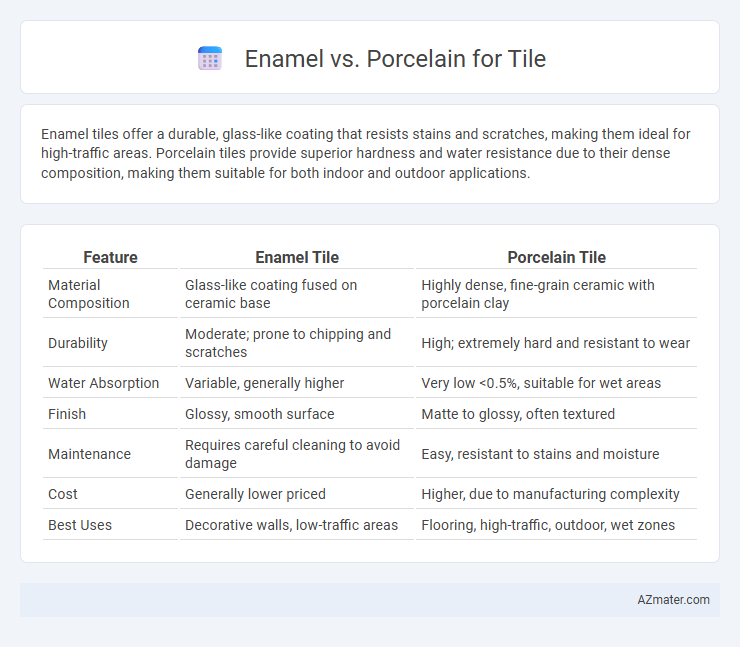Select the 'Maintenance' row label
This screenshot has height=647, width=740.
[90, 454]
